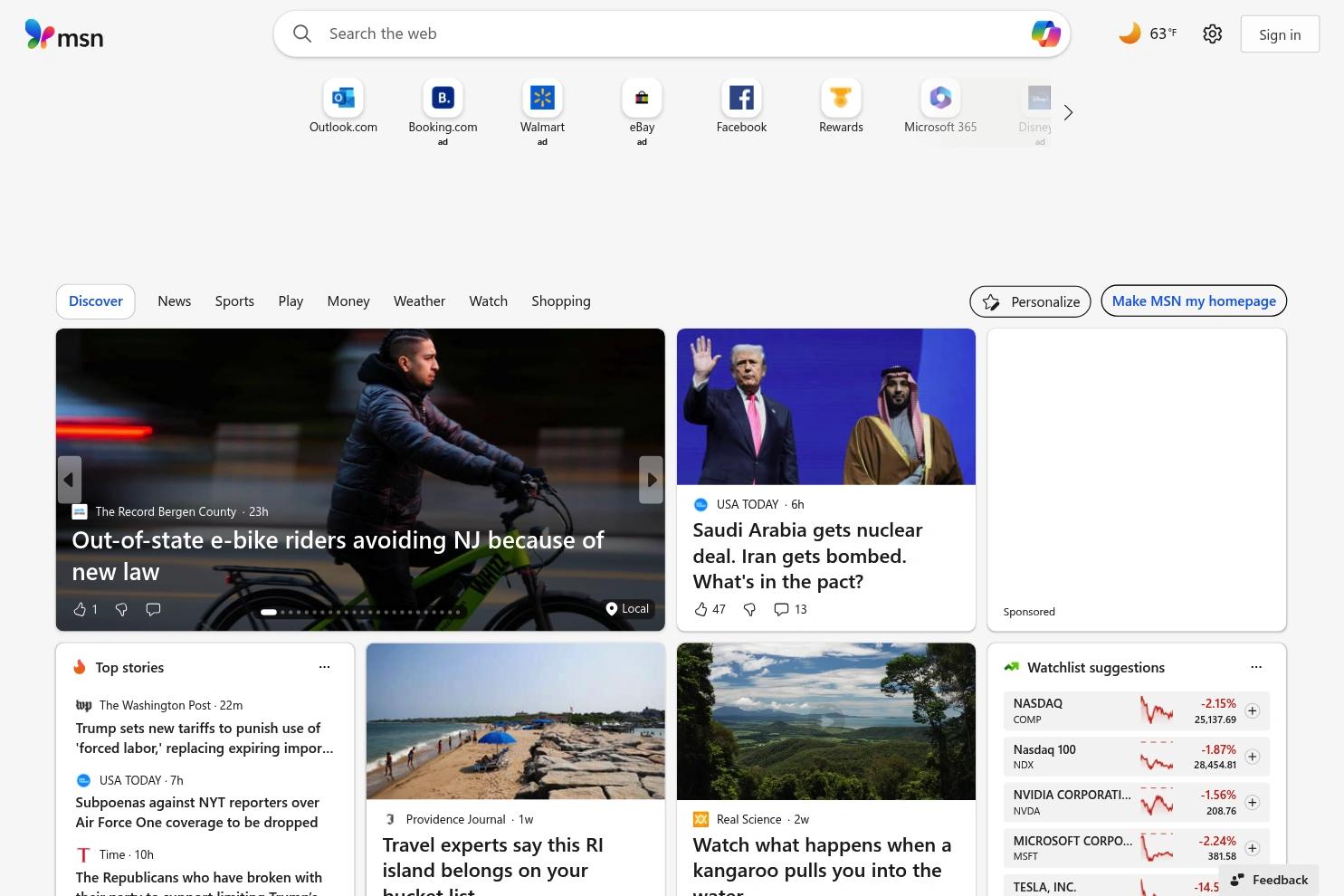Image resolution: width=1344 pixels, height=896 pixels.
Task: Open the eBay shortcut
Action: 642,110
